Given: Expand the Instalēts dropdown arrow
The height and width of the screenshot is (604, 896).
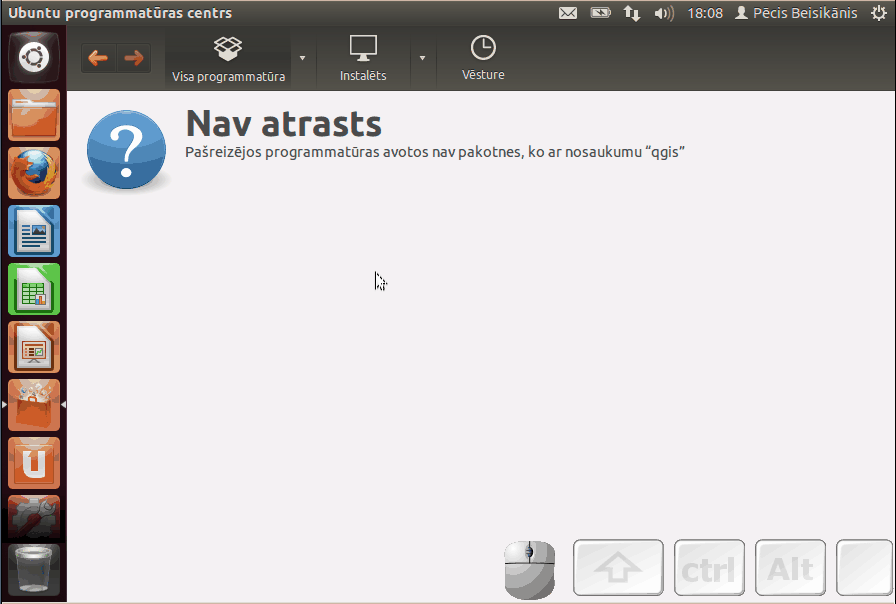Looking at the screenshot, I should click(422, 58).
